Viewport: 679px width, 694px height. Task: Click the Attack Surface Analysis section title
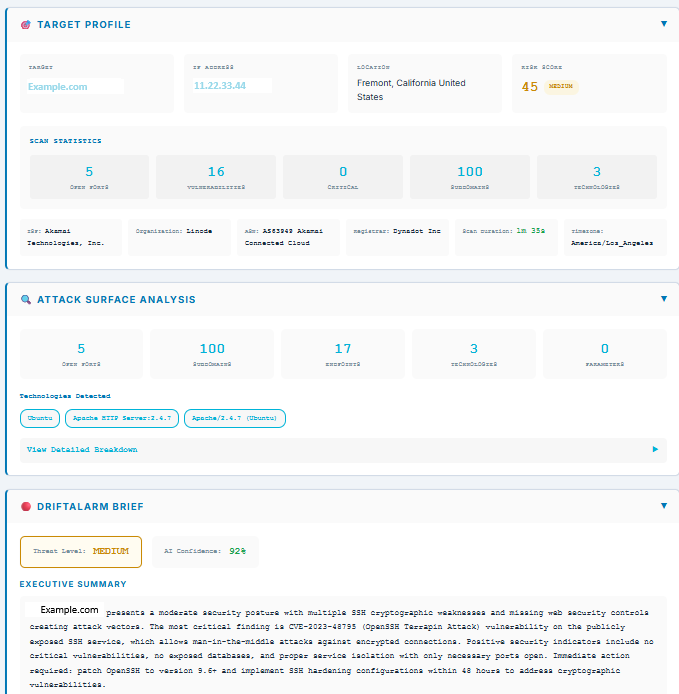tap(116, 300)
